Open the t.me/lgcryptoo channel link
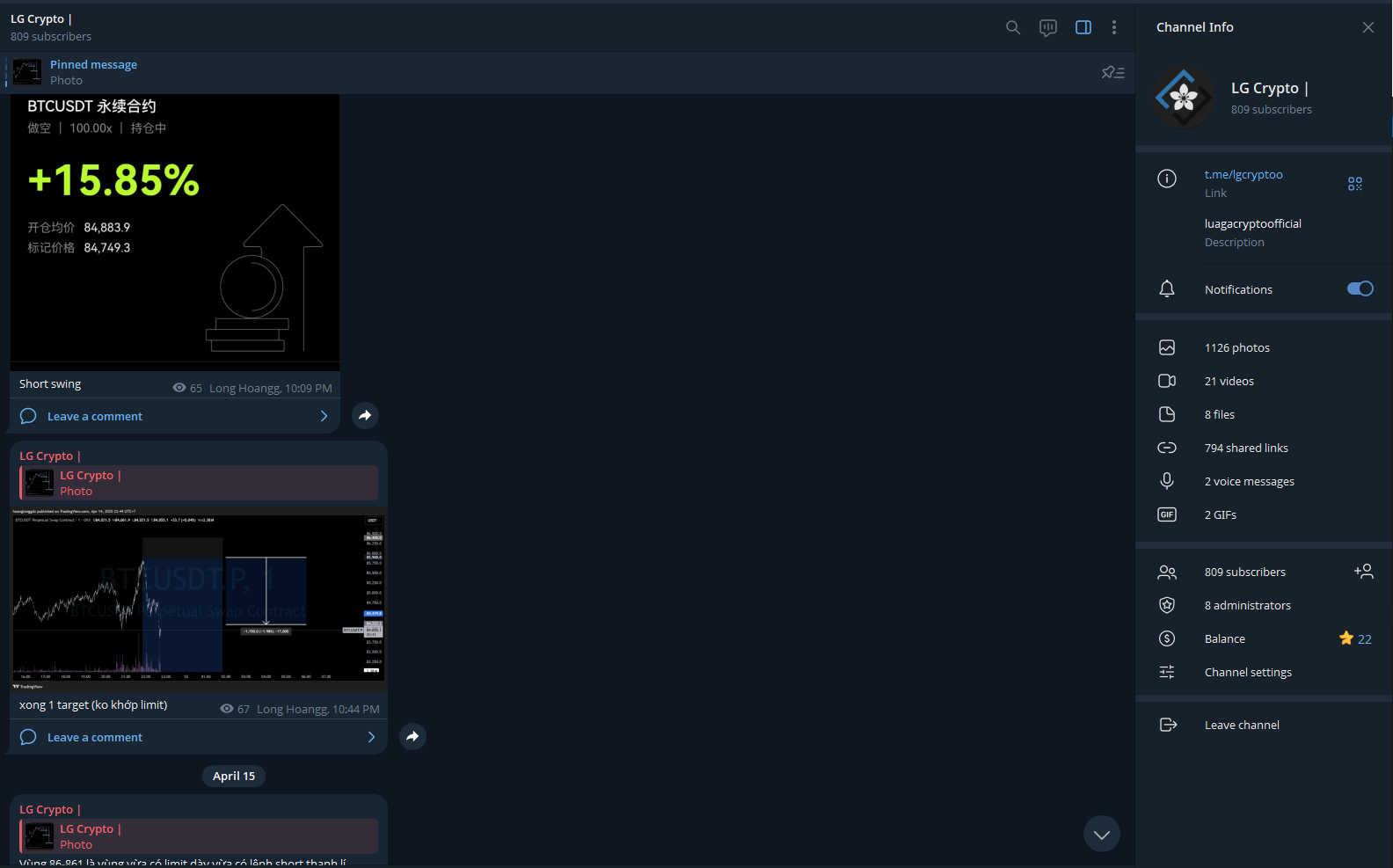 1243,175
